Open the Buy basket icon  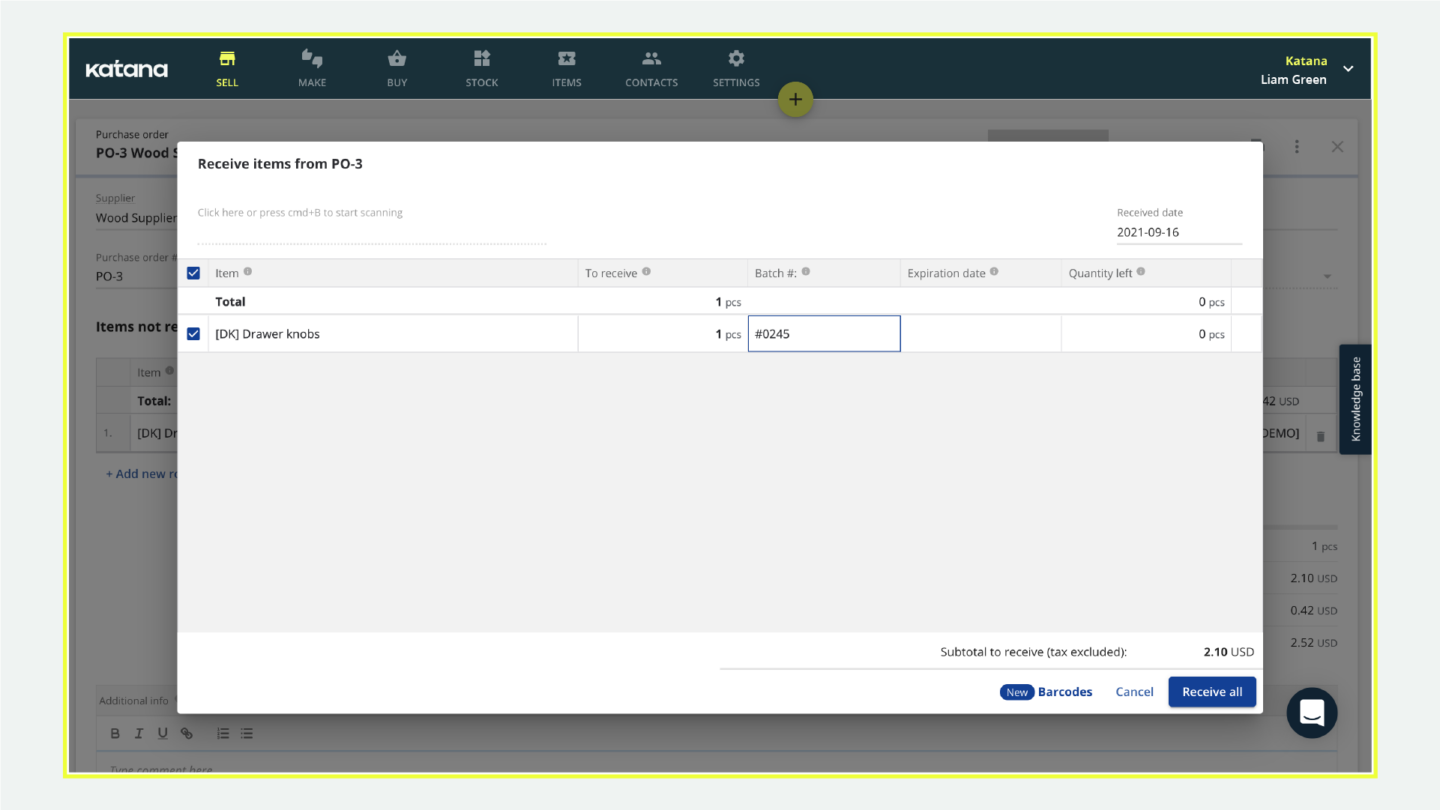397,59
